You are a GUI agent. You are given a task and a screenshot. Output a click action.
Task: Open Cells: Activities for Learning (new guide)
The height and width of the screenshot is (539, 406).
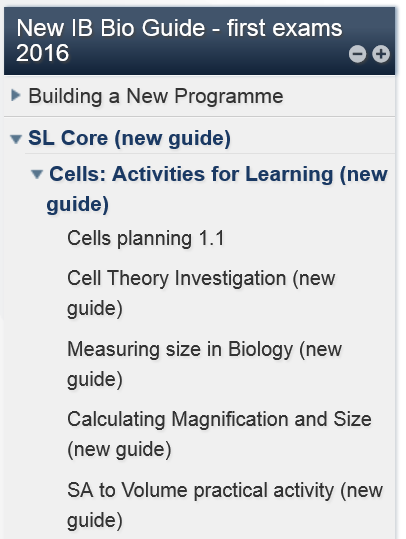(x=217, y=189)
